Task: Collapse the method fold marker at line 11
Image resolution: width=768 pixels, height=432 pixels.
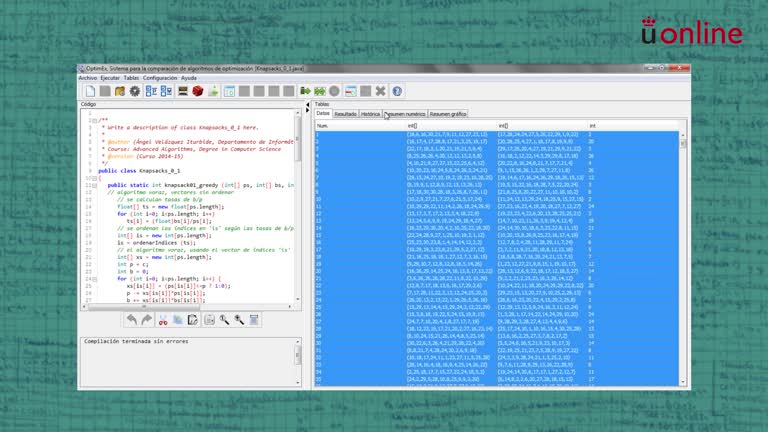Action: 95,186
